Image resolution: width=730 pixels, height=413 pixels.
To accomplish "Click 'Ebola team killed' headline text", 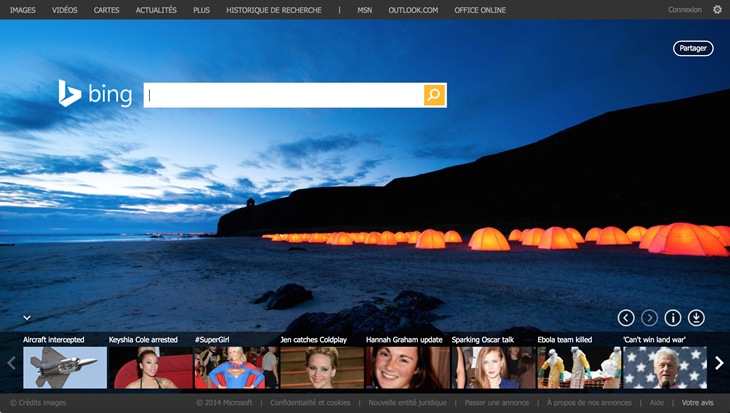I will pos(565,340).
